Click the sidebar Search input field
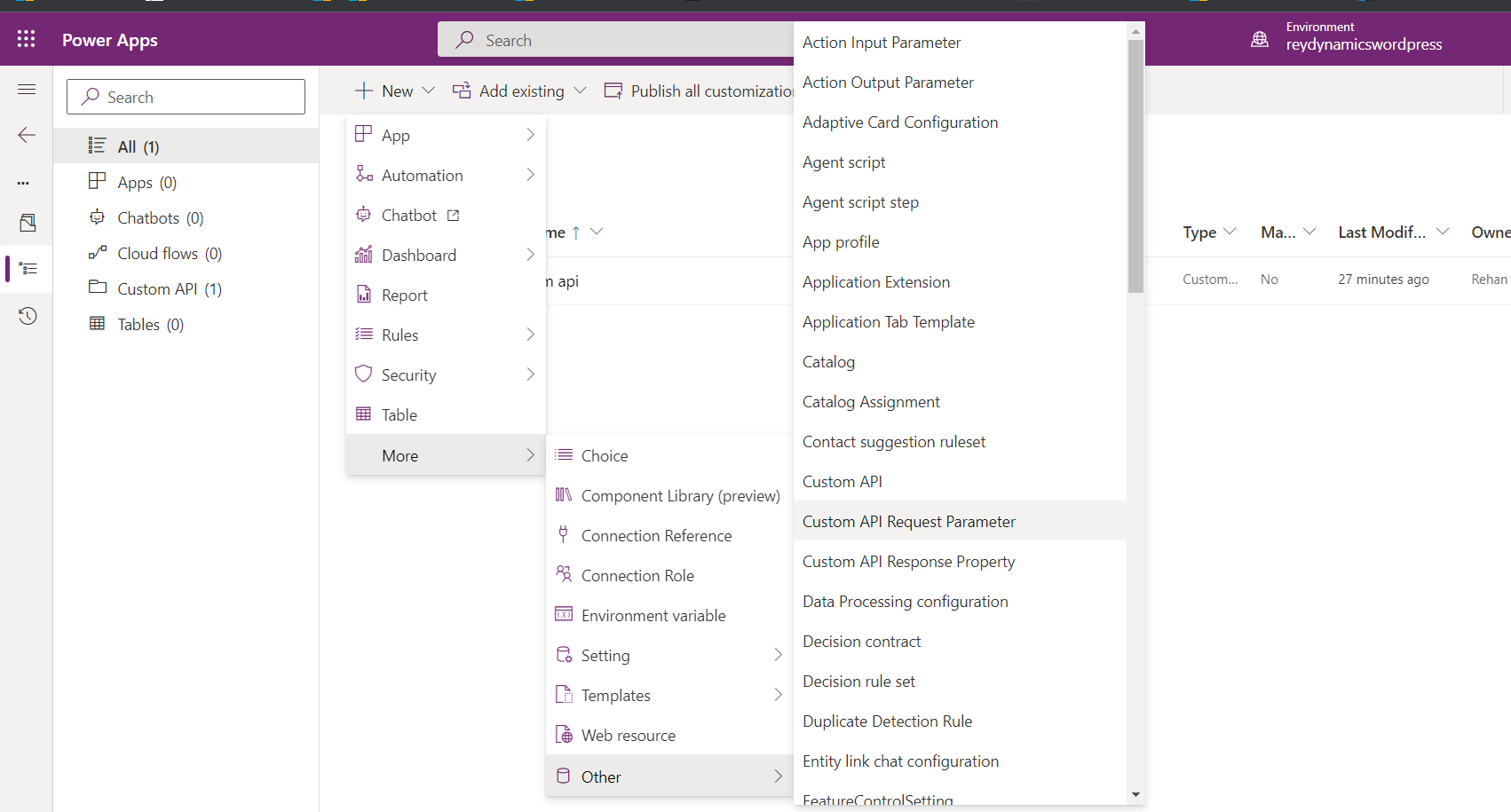1511x812 pixels. (x=186, y=97)
